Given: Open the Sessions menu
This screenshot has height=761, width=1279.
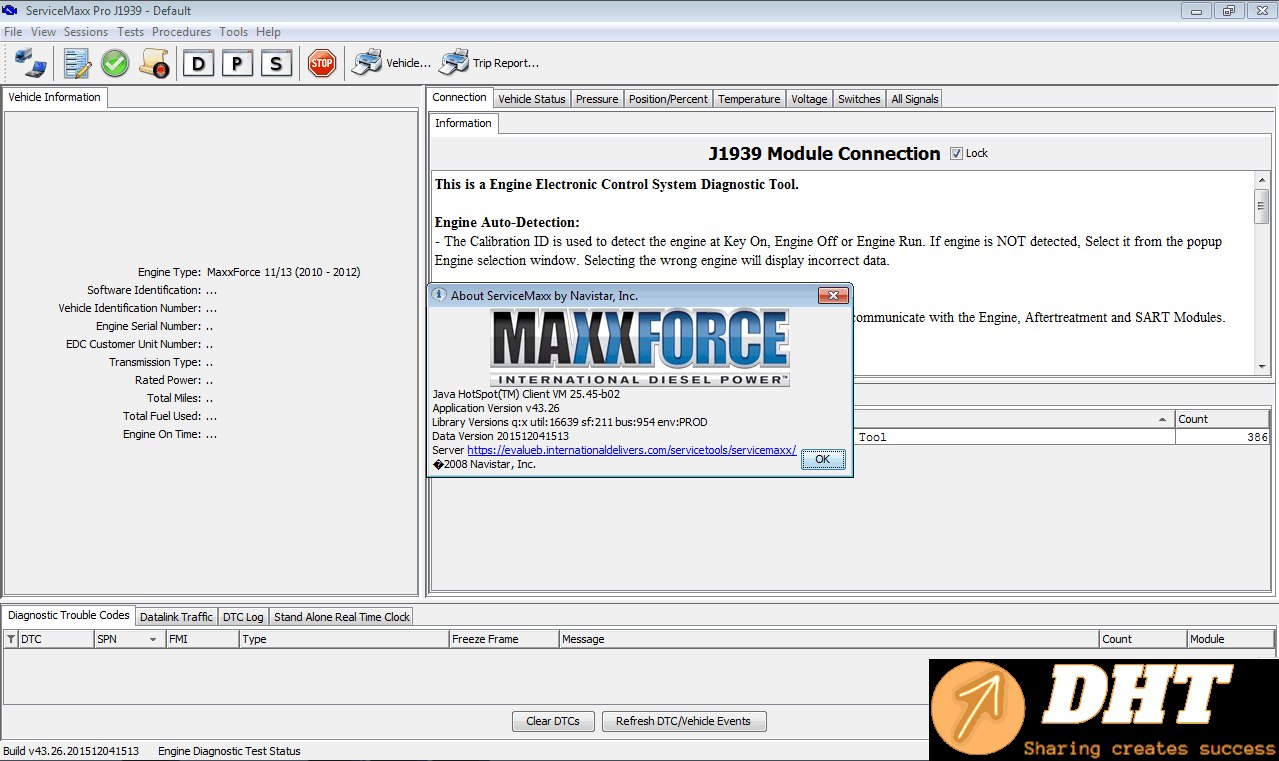Looking at the screenshot, I should pyautogui.click(x=86, y=32).
